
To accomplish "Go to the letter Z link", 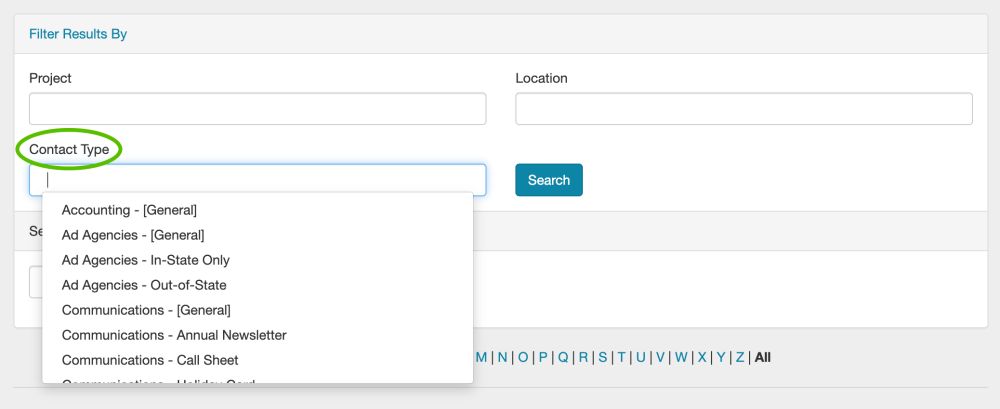I will click(x=740, y=357).
